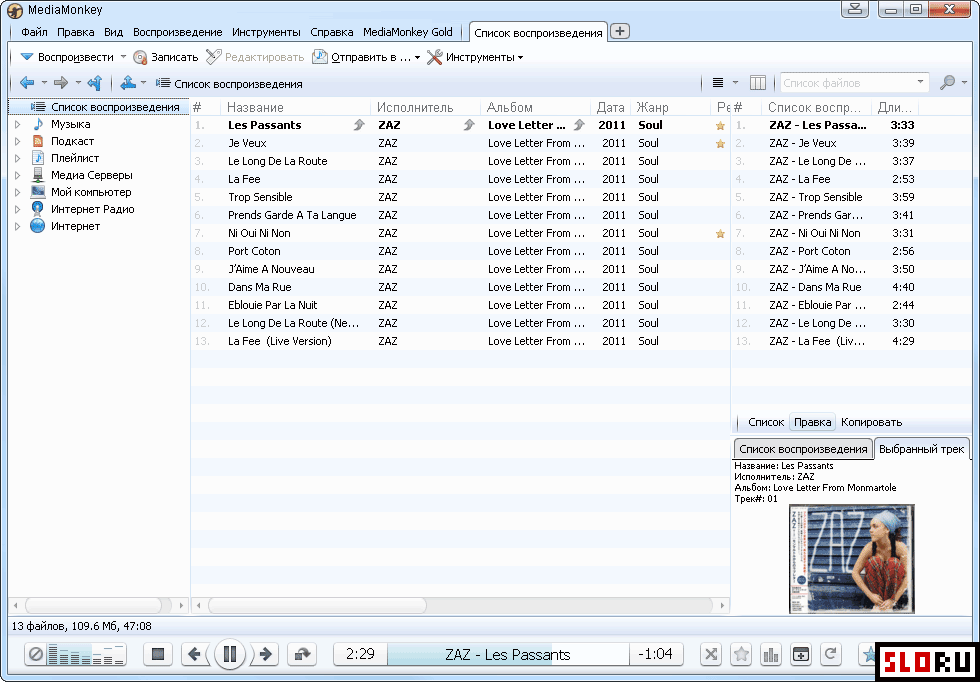Open the Вид menu
Image resolution: width=980 pixels, height=682 pixels.
point(114,32)
